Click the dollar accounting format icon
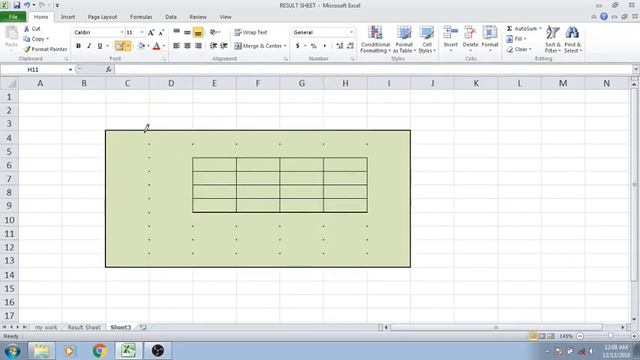 [298, 46]
